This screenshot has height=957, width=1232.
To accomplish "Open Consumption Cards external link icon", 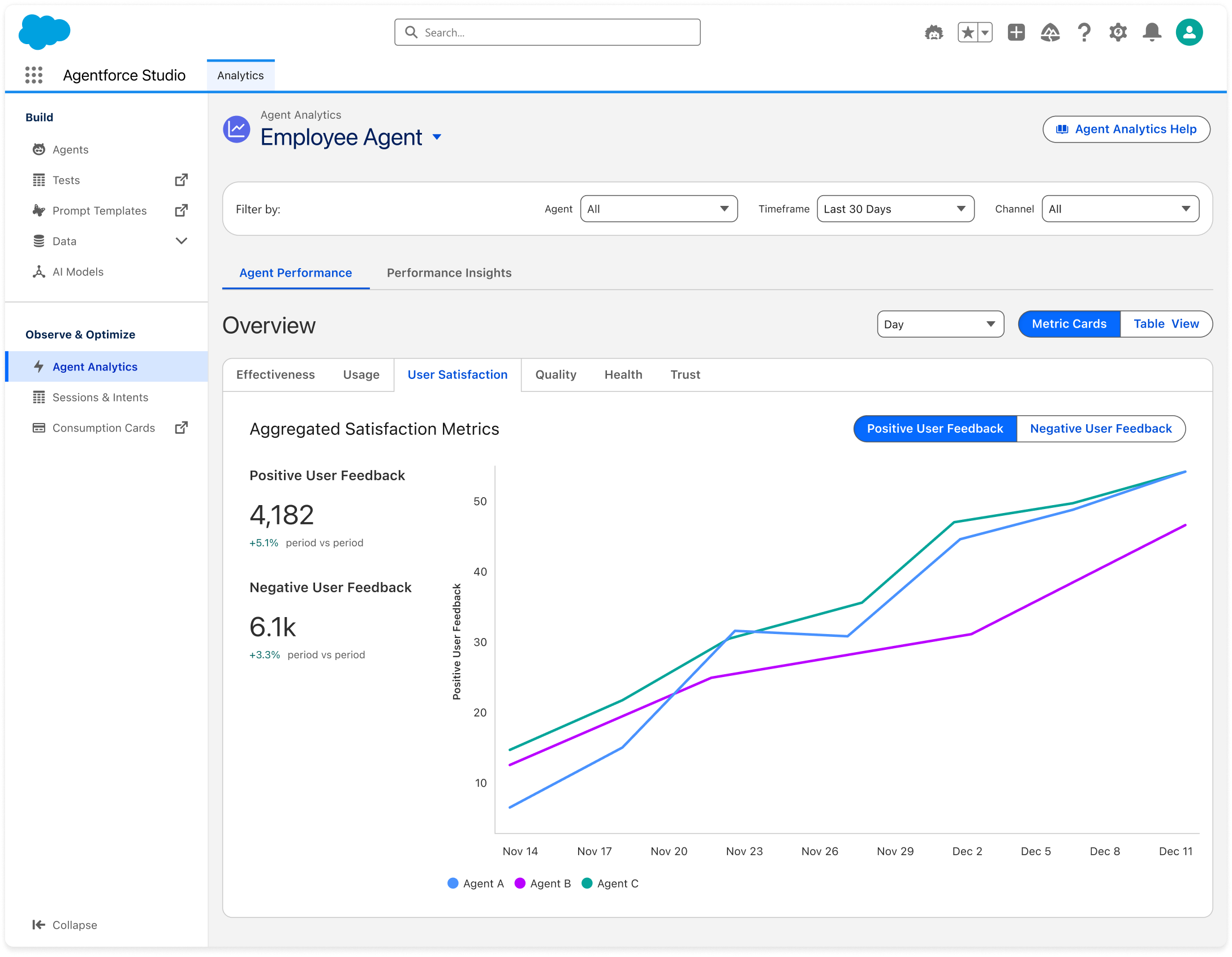I will coord(181,428).
